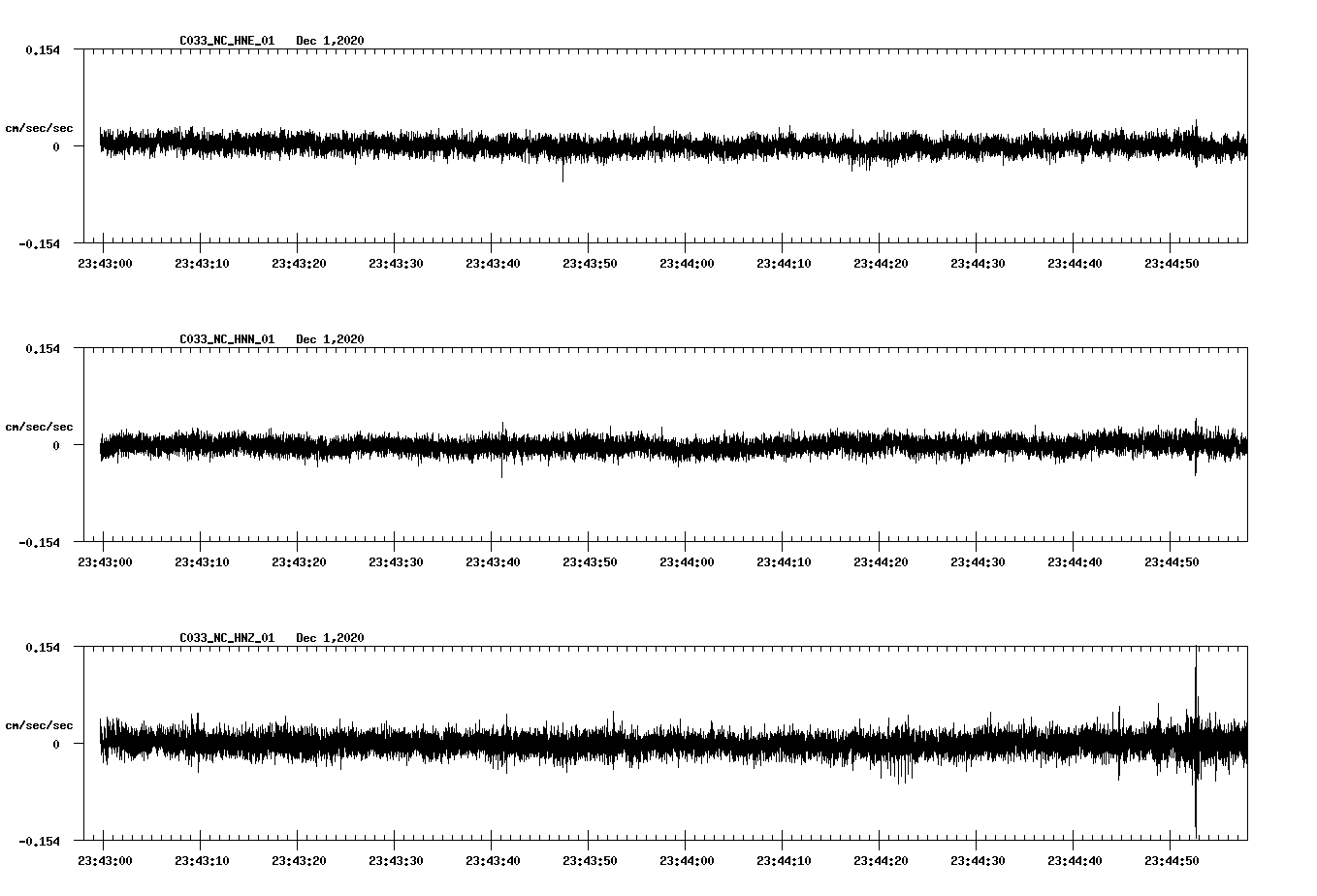
Task: Click the 23:43:30 tick label on middle plot
Action: [397, 561]
